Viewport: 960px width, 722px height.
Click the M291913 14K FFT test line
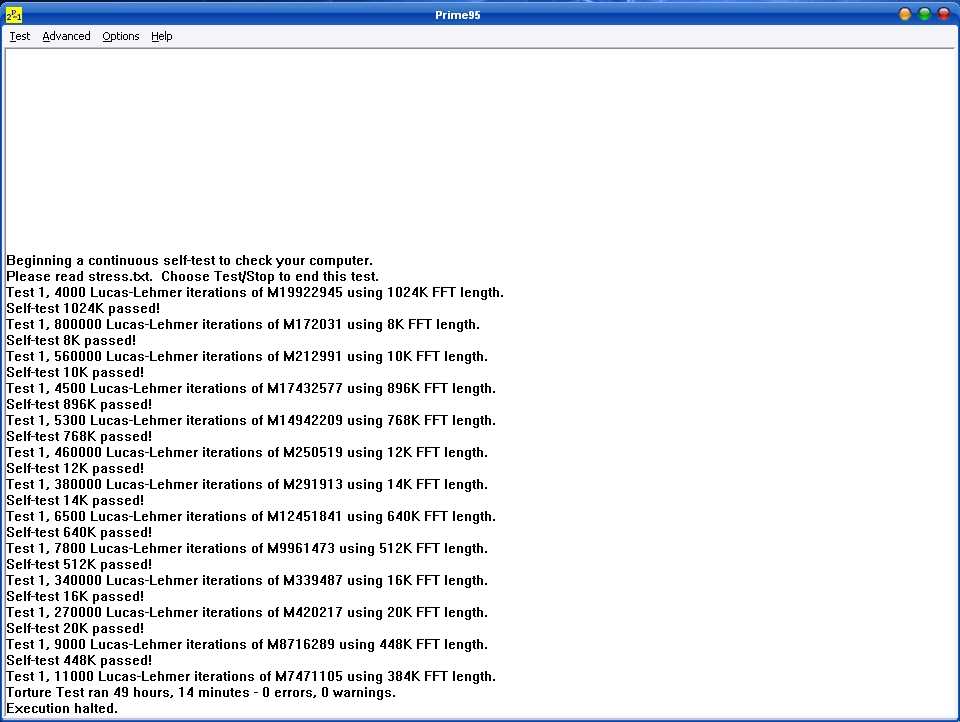[x=247, y=484]
